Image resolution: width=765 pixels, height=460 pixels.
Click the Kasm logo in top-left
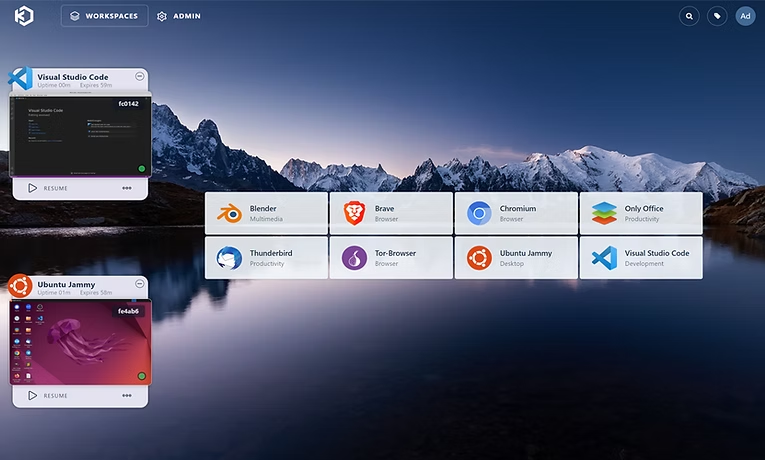click(24, 16)
